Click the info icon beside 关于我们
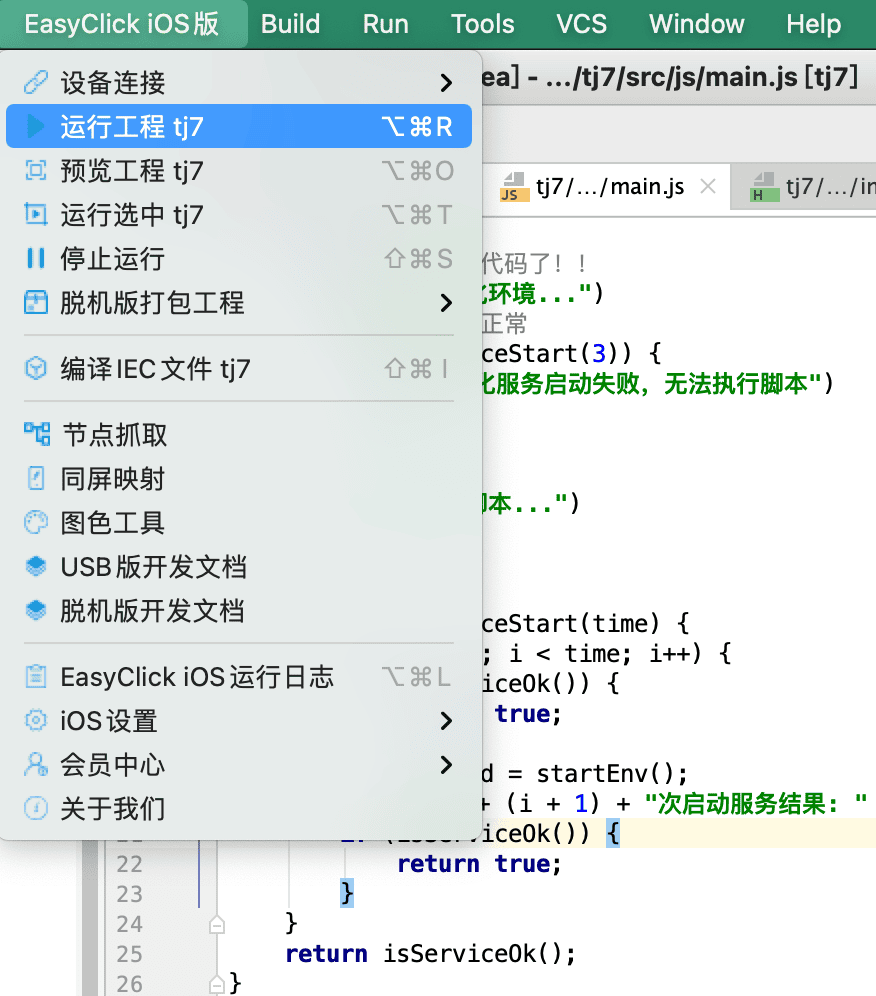 [36, 809]
